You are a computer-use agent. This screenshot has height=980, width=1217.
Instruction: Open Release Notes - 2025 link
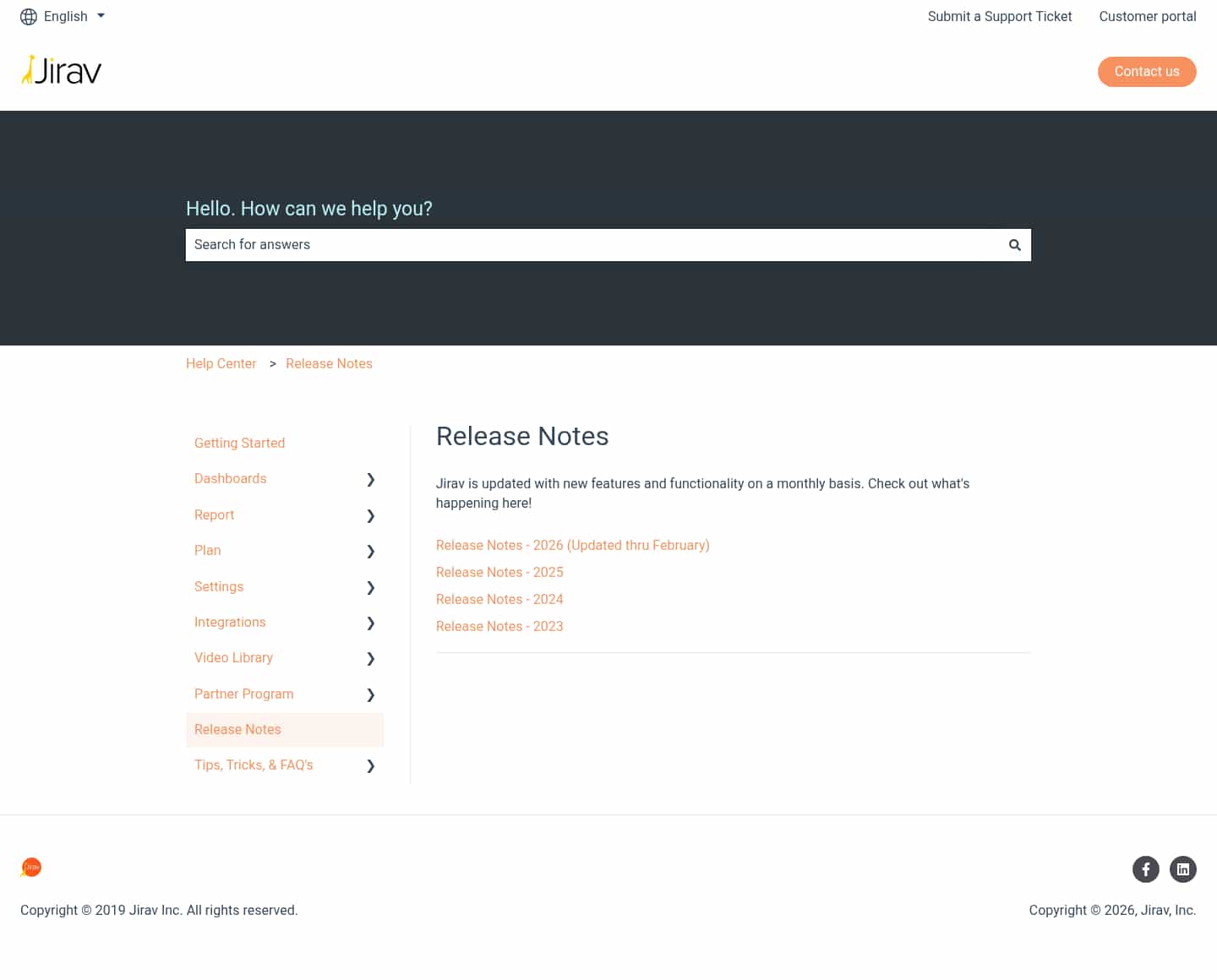(499, 572)
